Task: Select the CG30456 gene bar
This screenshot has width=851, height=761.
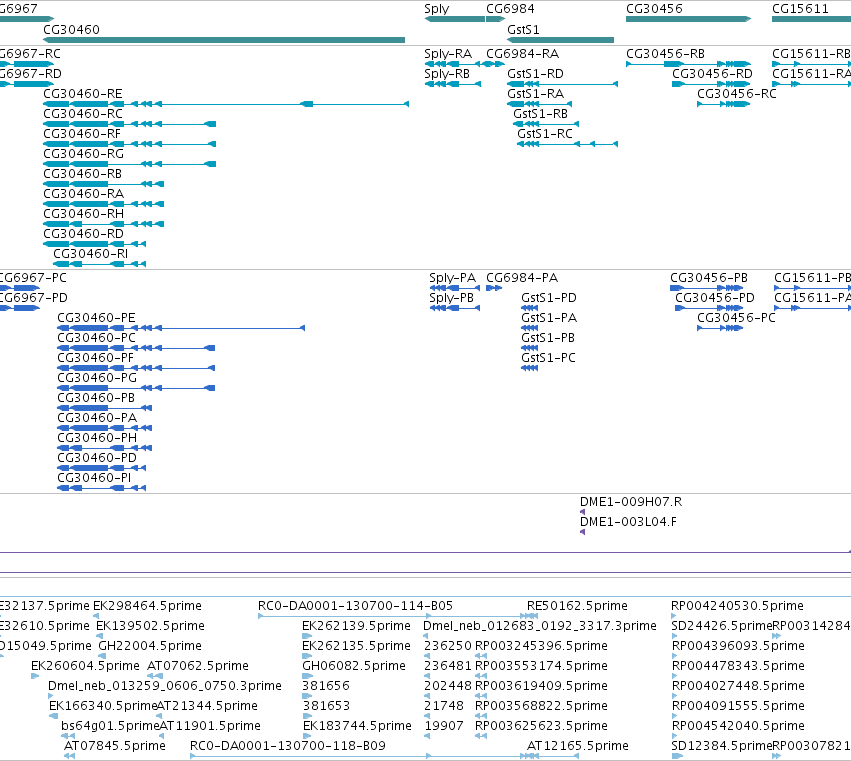Action: (688, 19)
